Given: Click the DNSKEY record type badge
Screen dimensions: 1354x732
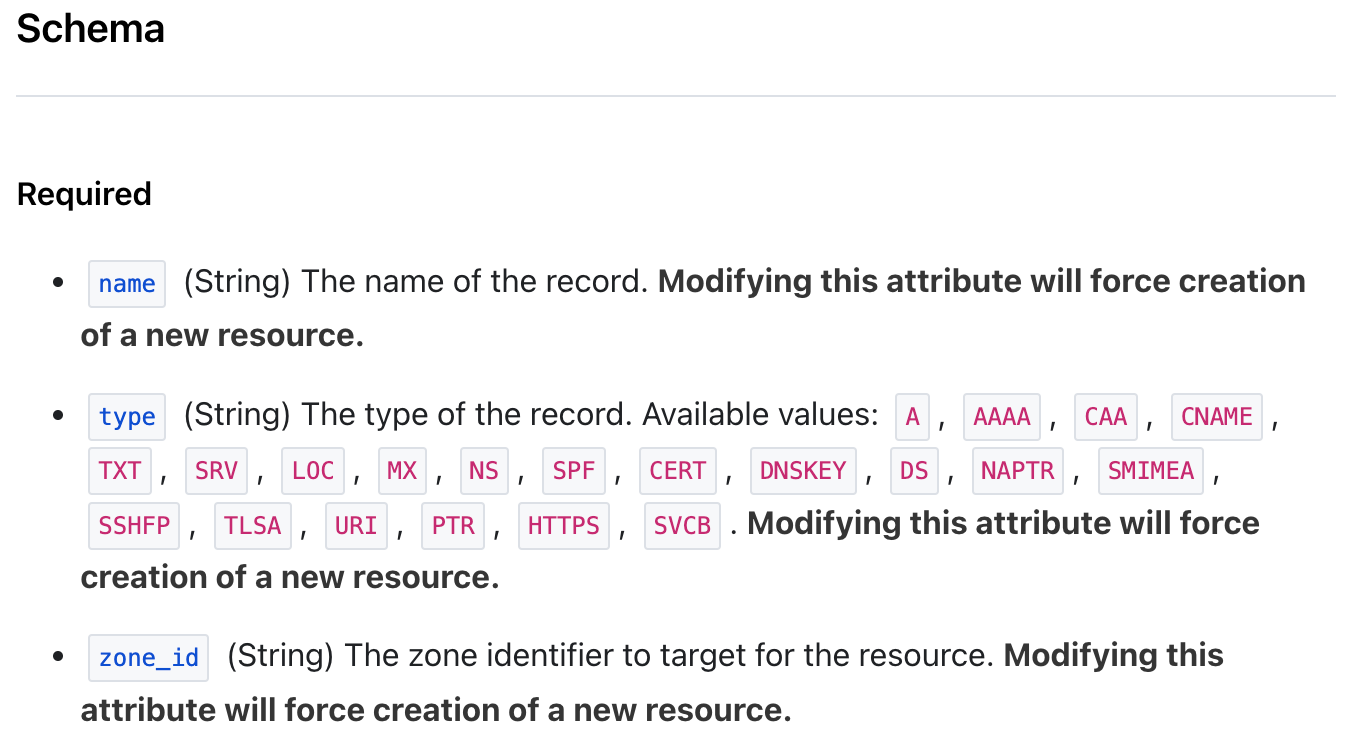Looking at the screenshot, I should click(x=803, y=471).
